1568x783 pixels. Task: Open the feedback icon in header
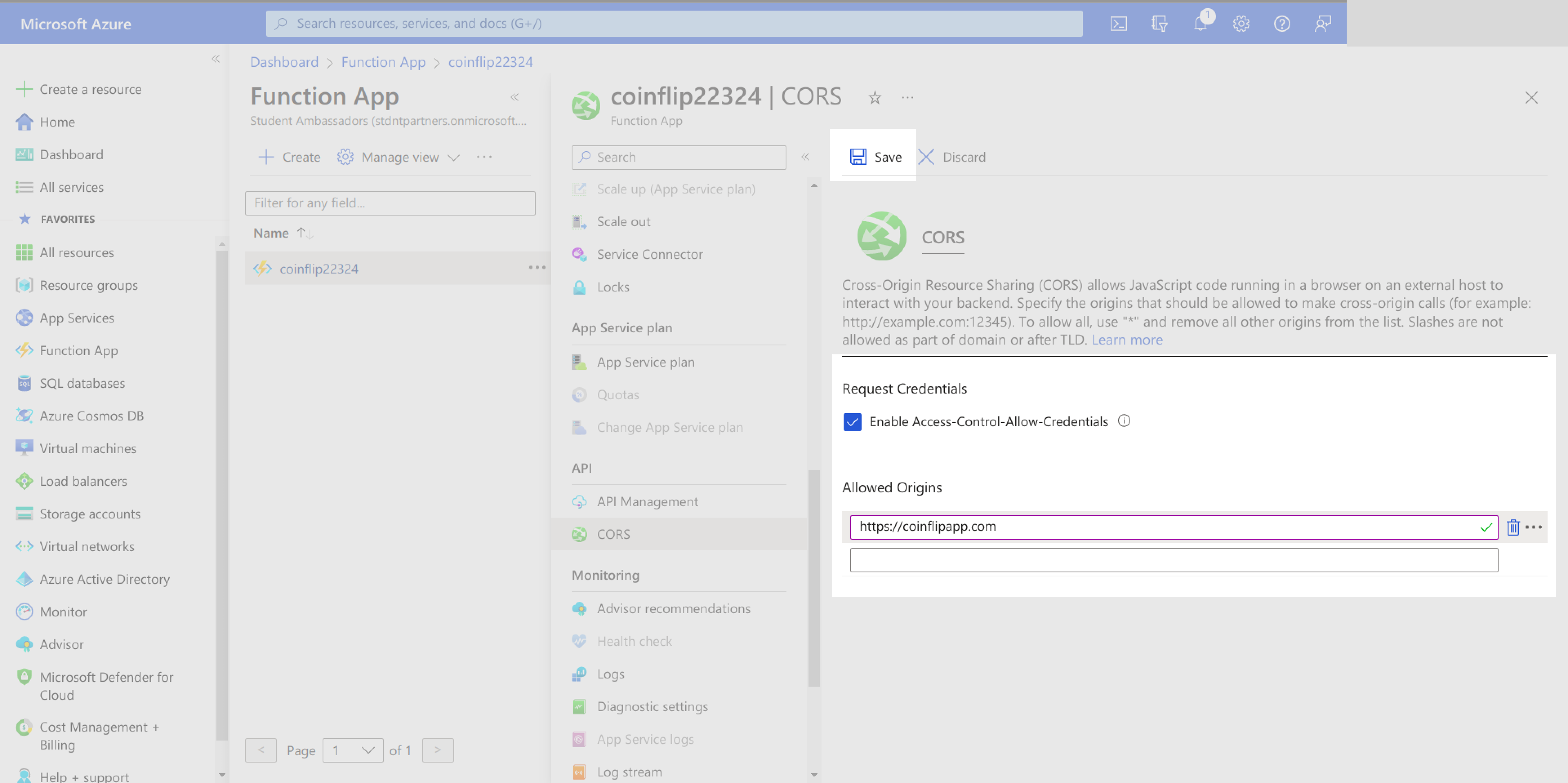coord(1323,24)
